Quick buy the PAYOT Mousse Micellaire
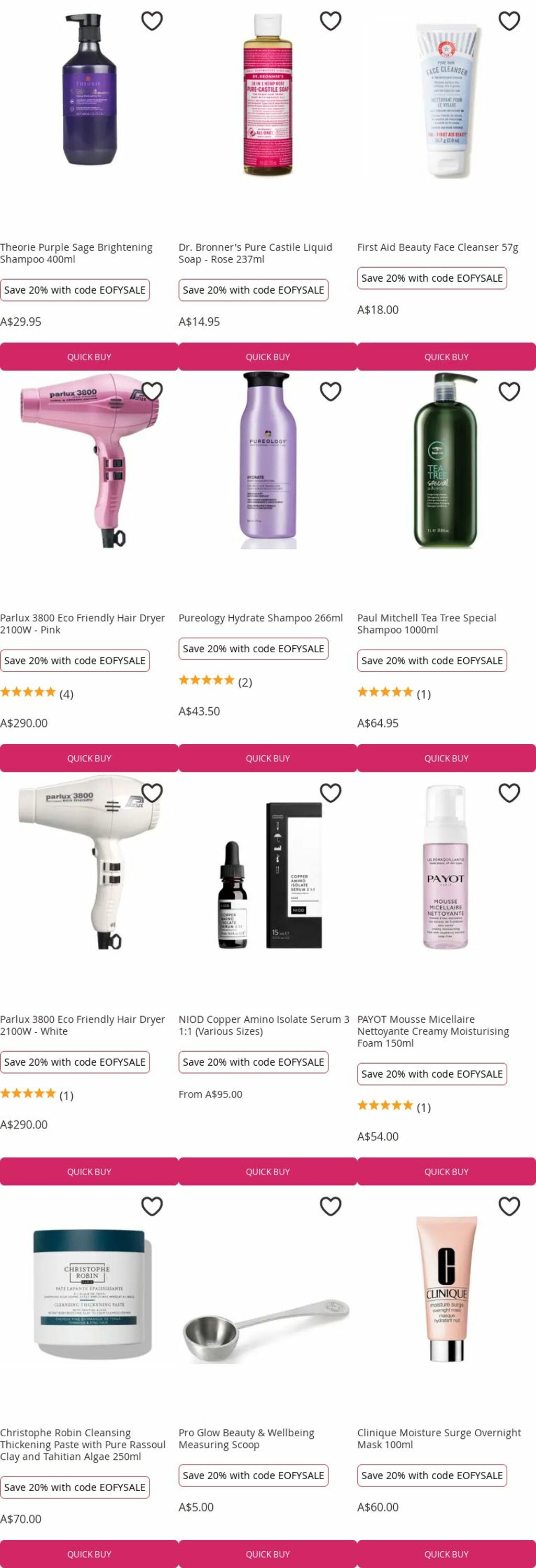 pos(447,1171)
